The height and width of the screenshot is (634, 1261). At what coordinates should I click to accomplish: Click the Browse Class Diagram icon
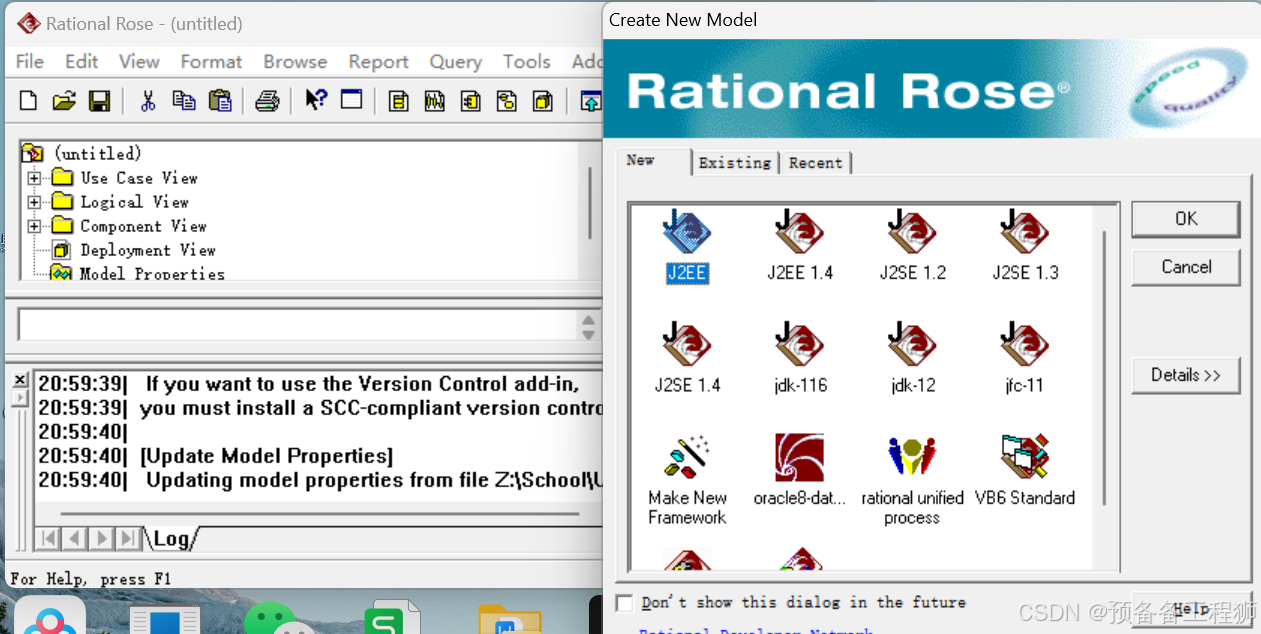pyautogui.click(x=398, y=101)
